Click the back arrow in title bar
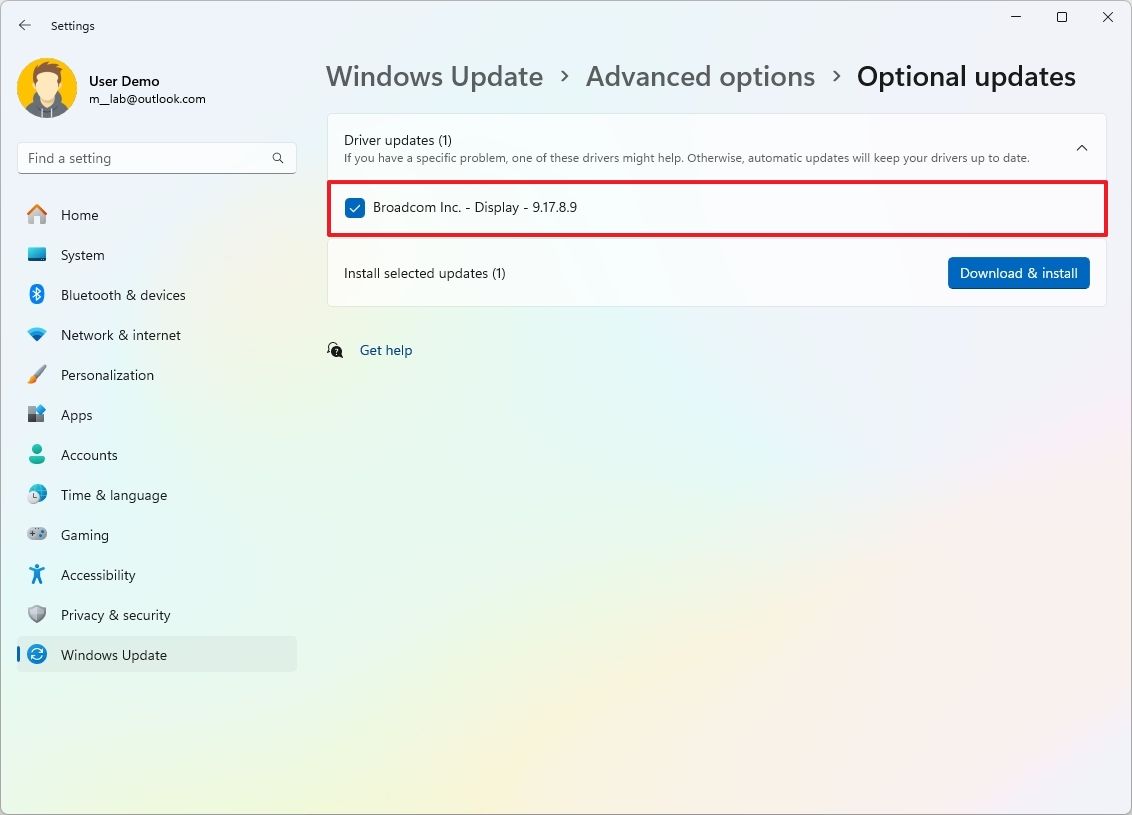Screen dimensions: 1132x815 coord(25,26)
